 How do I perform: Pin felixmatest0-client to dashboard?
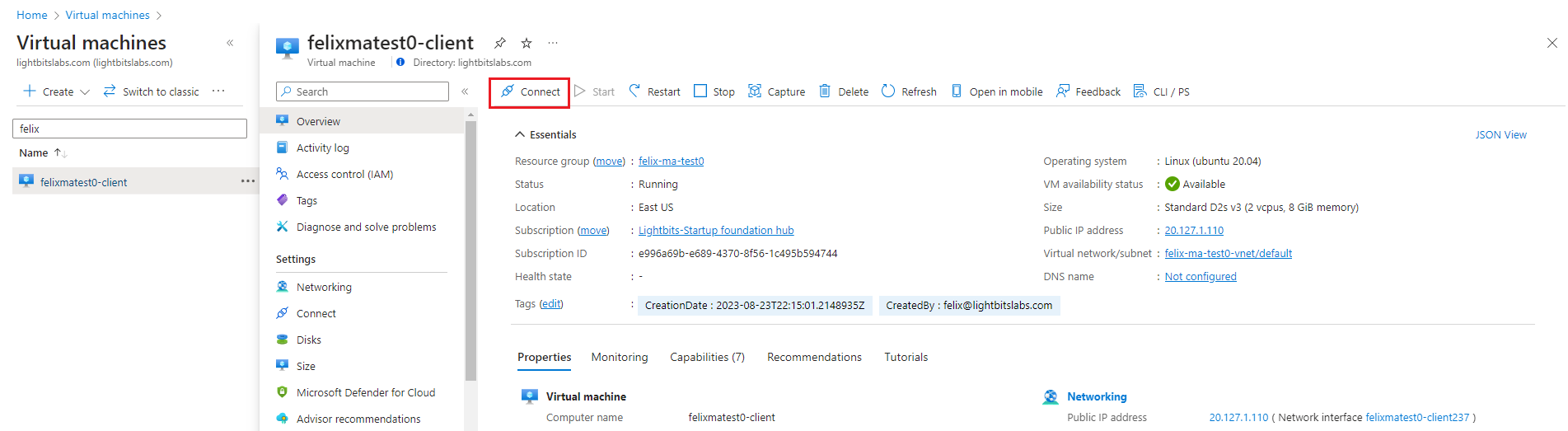click(500, 43)
